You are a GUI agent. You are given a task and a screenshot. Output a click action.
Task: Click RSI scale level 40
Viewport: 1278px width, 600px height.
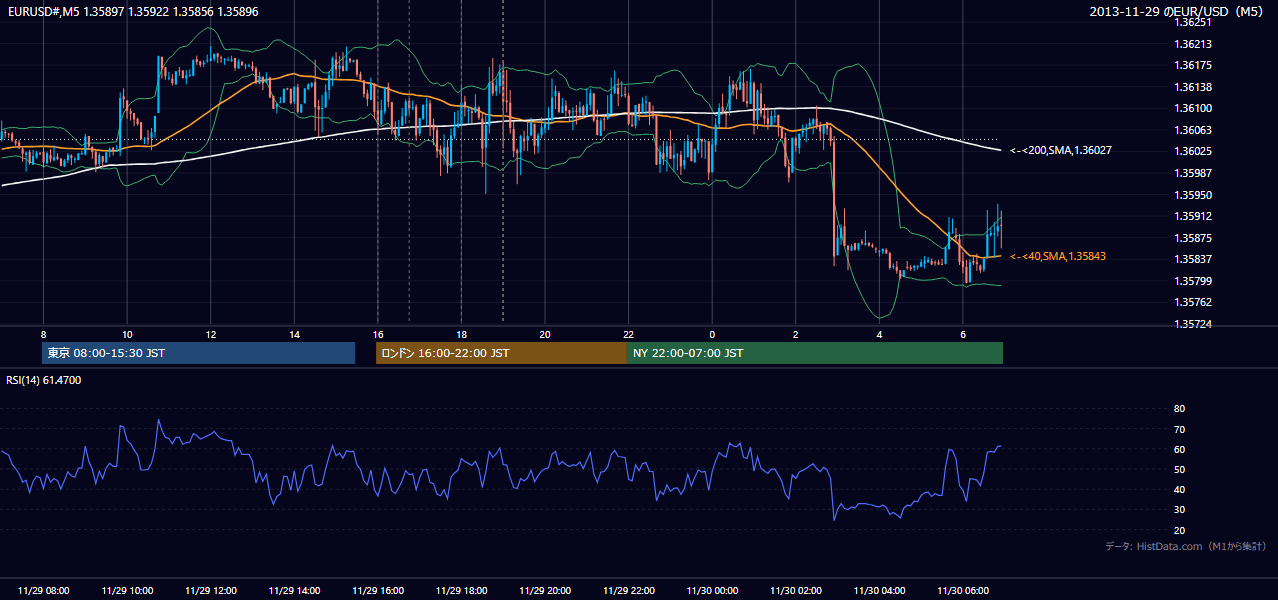pyautogui.click(x=1179, y=489)
